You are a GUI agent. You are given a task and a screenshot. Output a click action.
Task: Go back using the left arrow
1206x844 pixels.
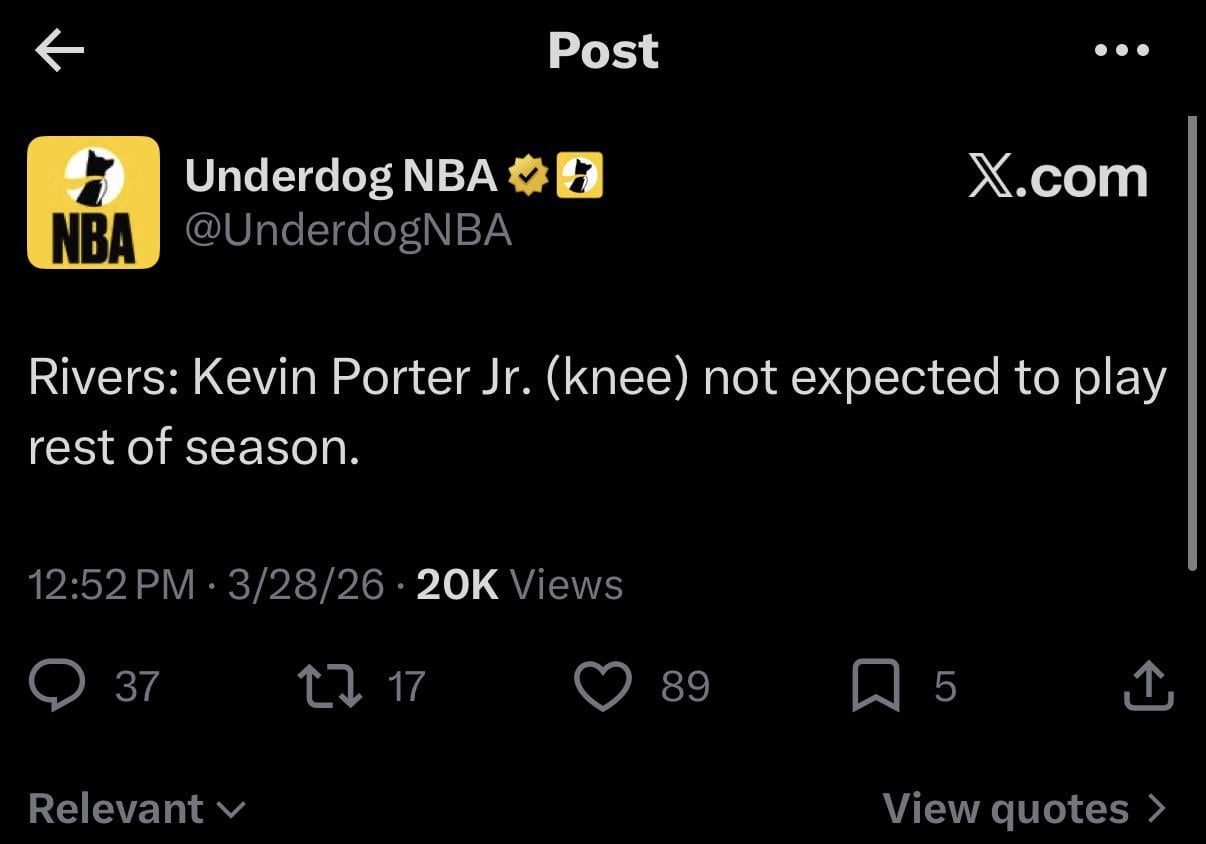click(x=59, y=52)
